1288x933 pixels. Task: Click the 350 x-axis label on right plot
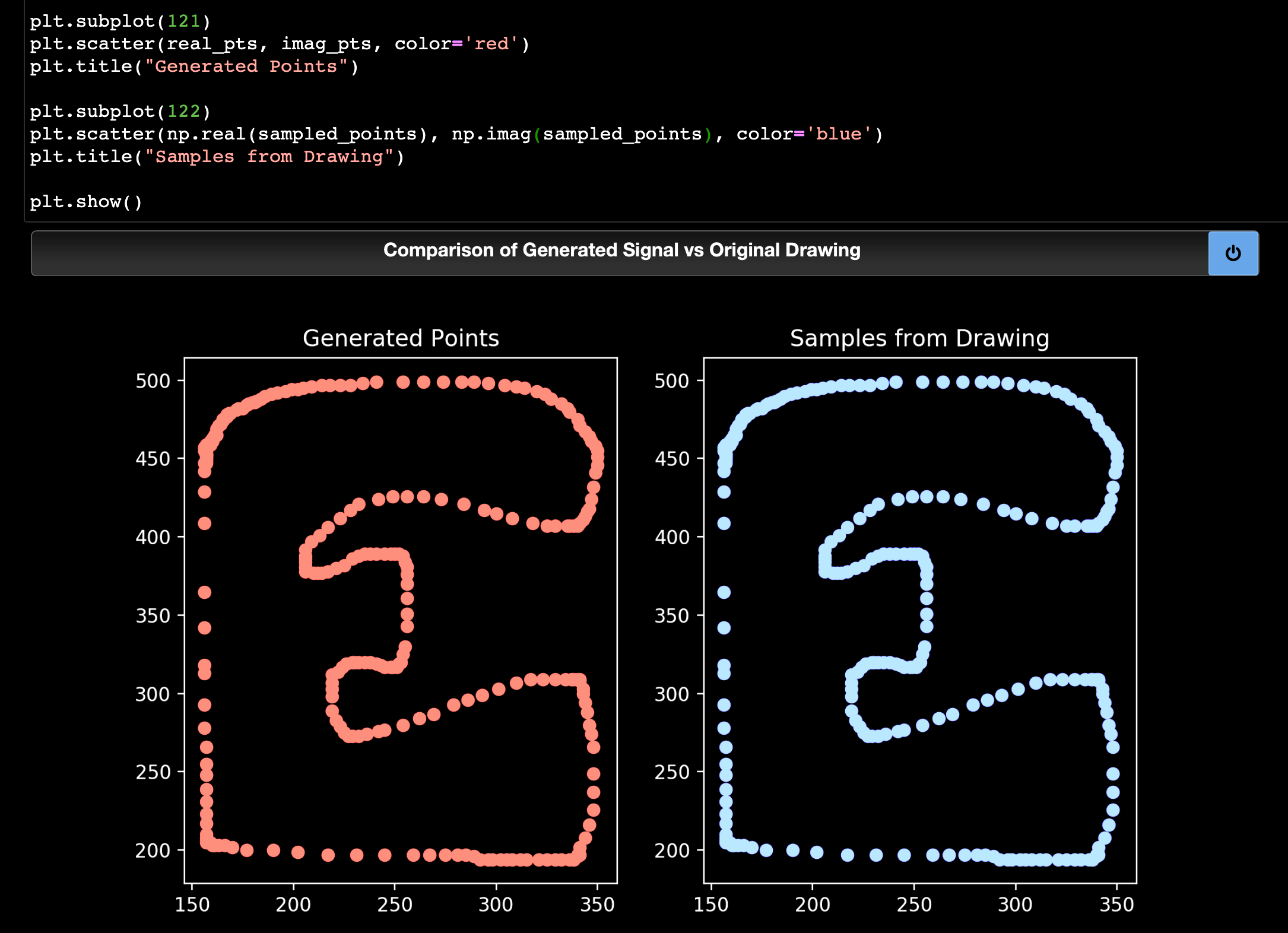[1116, 905]
